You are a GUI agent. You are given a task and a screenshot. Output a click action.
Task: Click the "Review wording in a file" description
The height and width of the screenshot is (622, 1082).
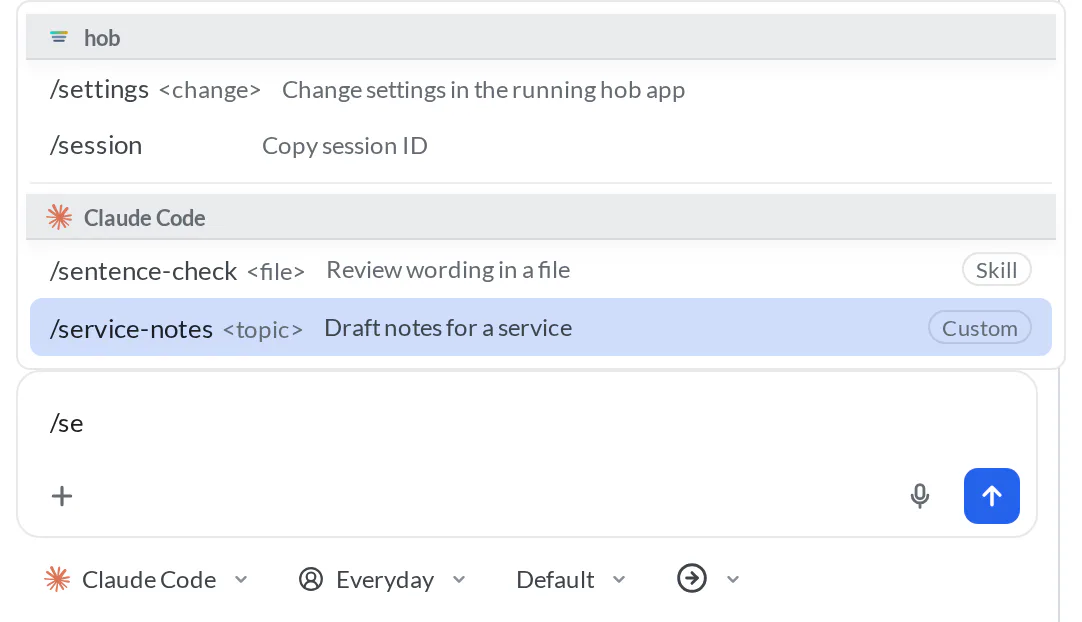point(449,270)
